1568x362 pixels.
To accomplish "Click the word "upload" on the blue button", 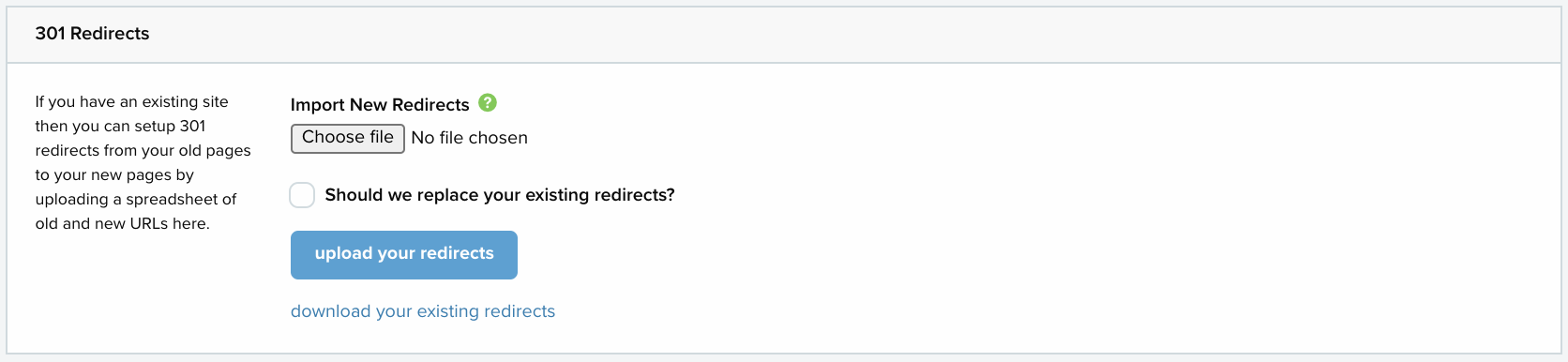I will pyautogui.click(x=344, y=253).
